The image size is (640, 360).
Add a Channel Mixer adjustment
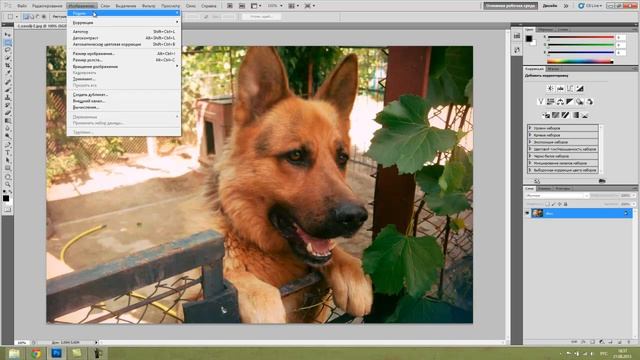[589, 102]
